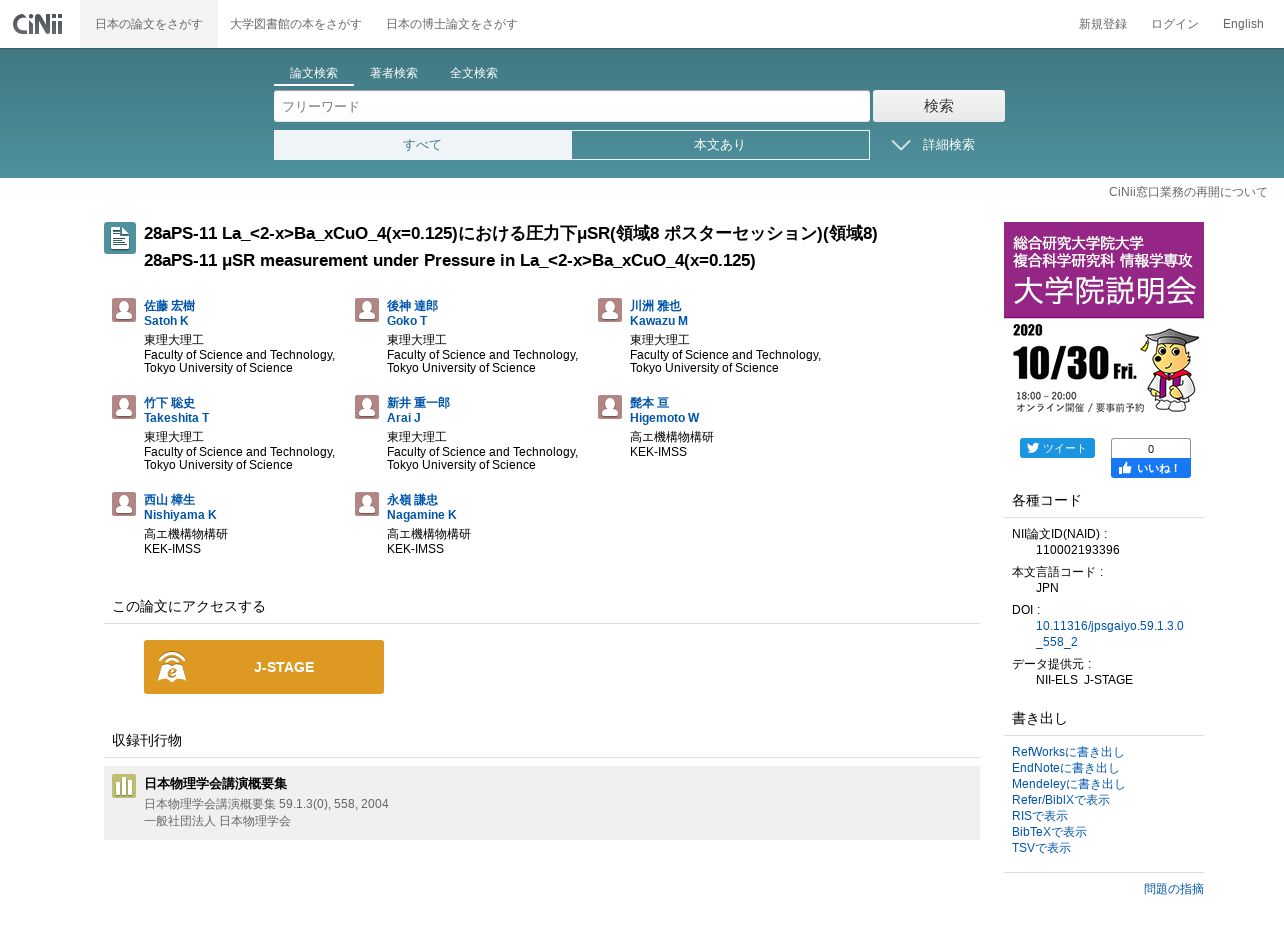The width and height of the screenshot is (1284, 929).
Task: Click the 問題の指摘 link
Action: click(x=1174, y=889)
